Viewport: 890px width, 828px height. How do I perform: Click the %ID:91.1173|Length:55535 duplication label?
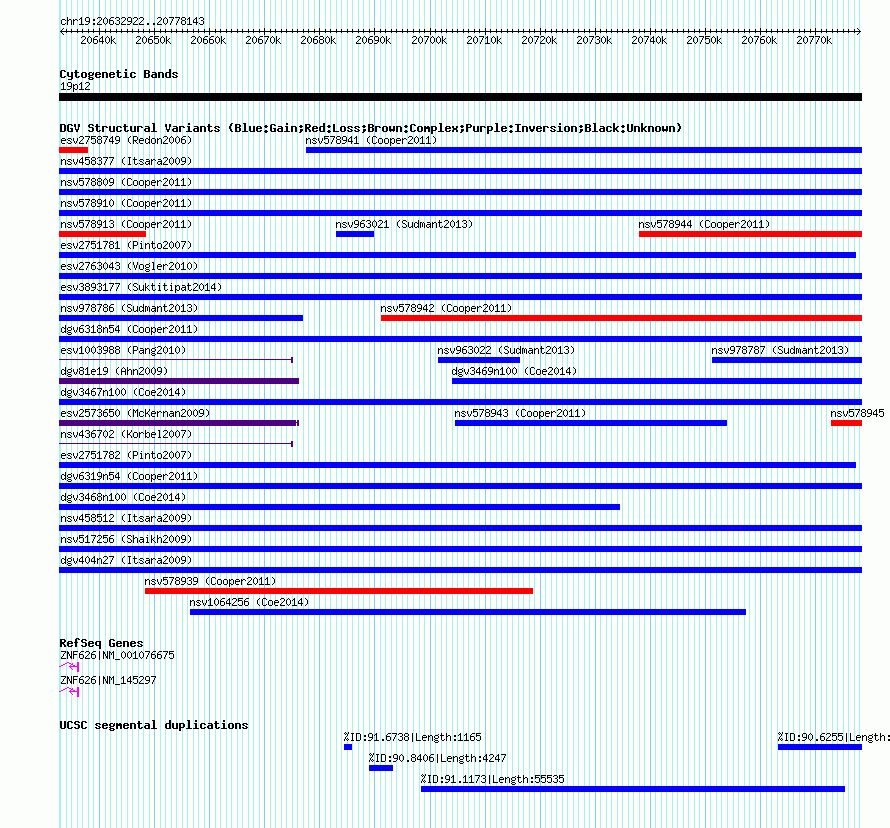(493, 779)
